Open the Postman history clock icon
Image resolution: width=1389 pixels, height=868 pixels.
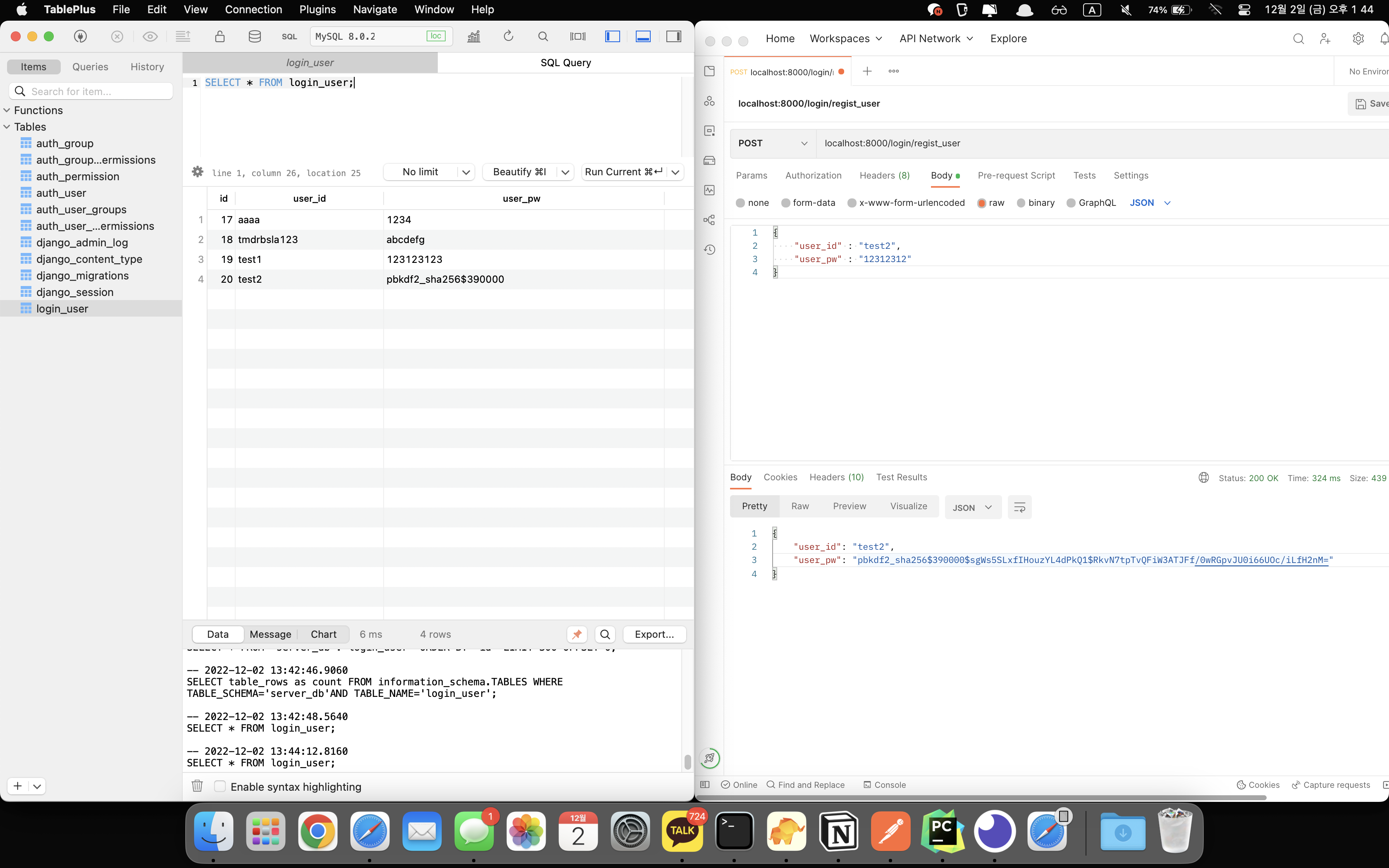point(709,250)
